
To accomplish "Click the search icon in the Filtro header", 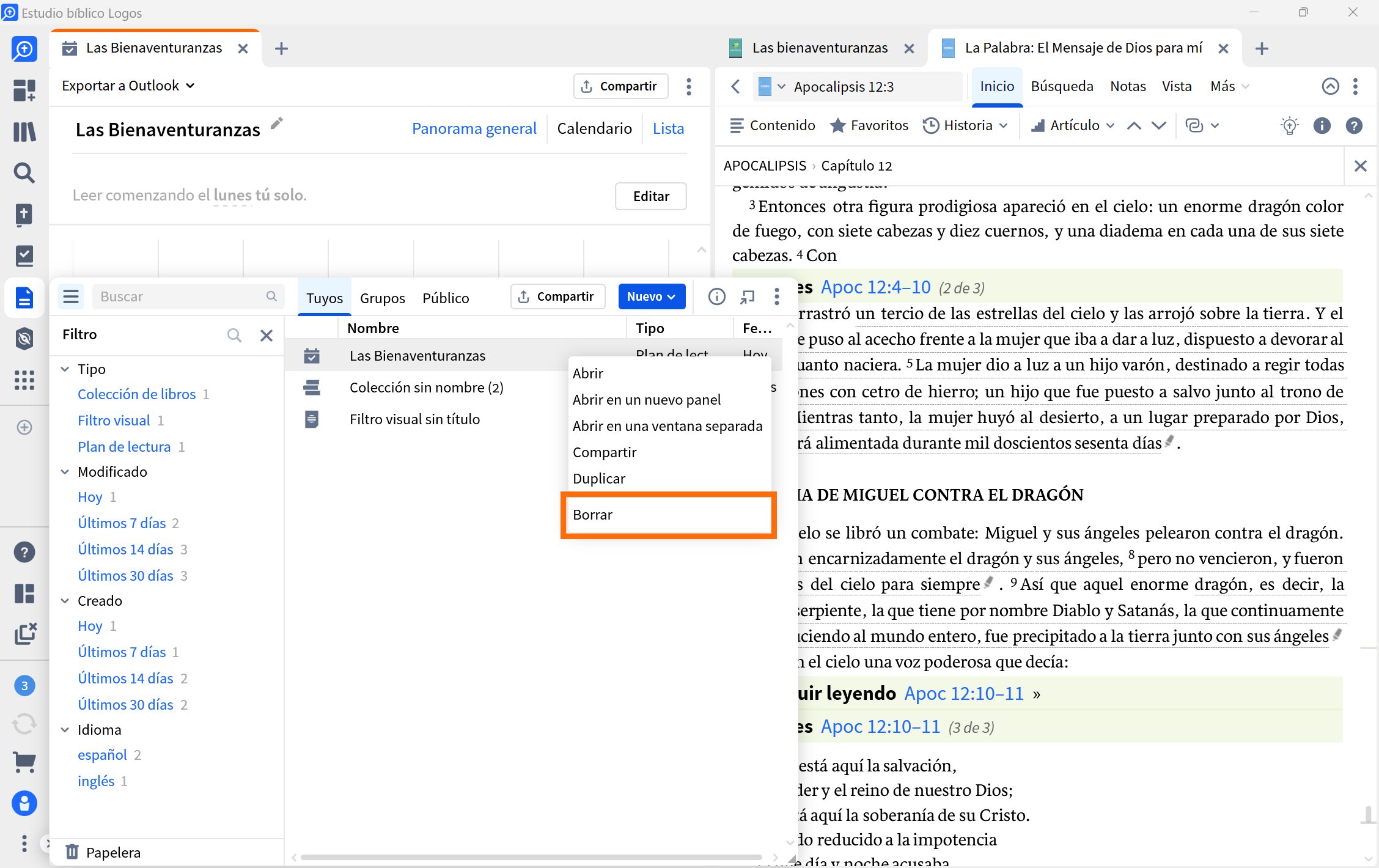I will [234, 335].
